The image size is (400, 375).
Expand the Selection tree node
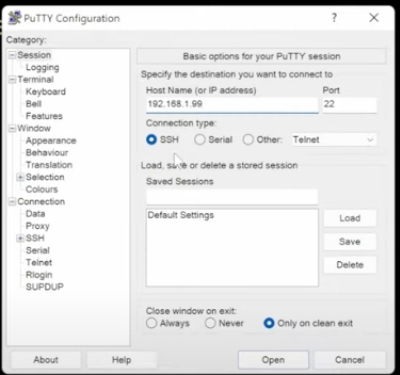20,177
